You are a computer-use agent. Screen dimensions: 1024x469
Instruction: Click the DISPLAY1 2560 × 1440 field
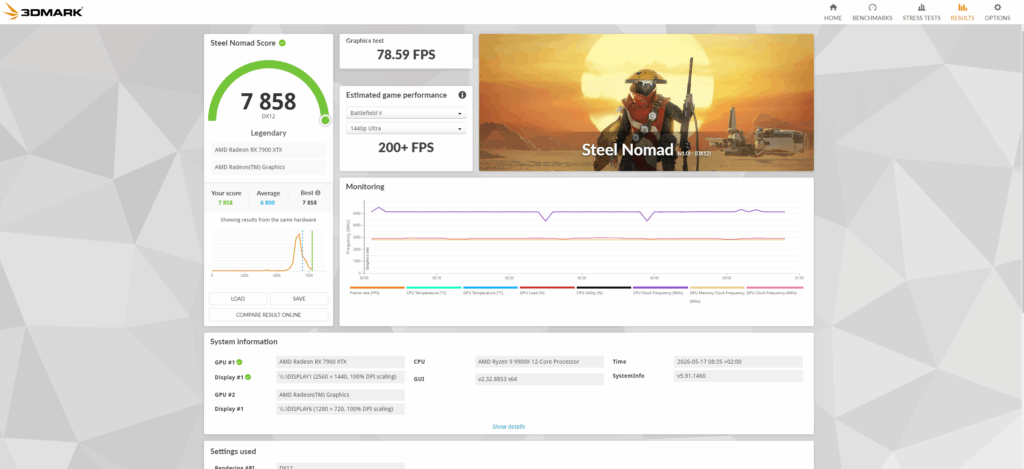[340, 377]
